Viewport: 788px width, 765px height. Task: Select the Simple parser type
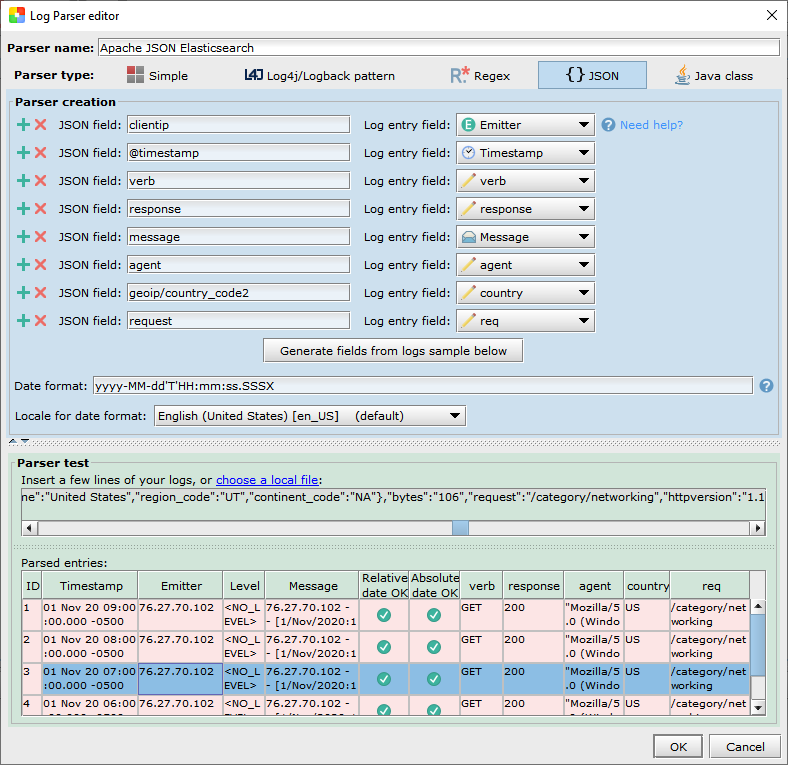pyautogui.click(x=157, y=75)
